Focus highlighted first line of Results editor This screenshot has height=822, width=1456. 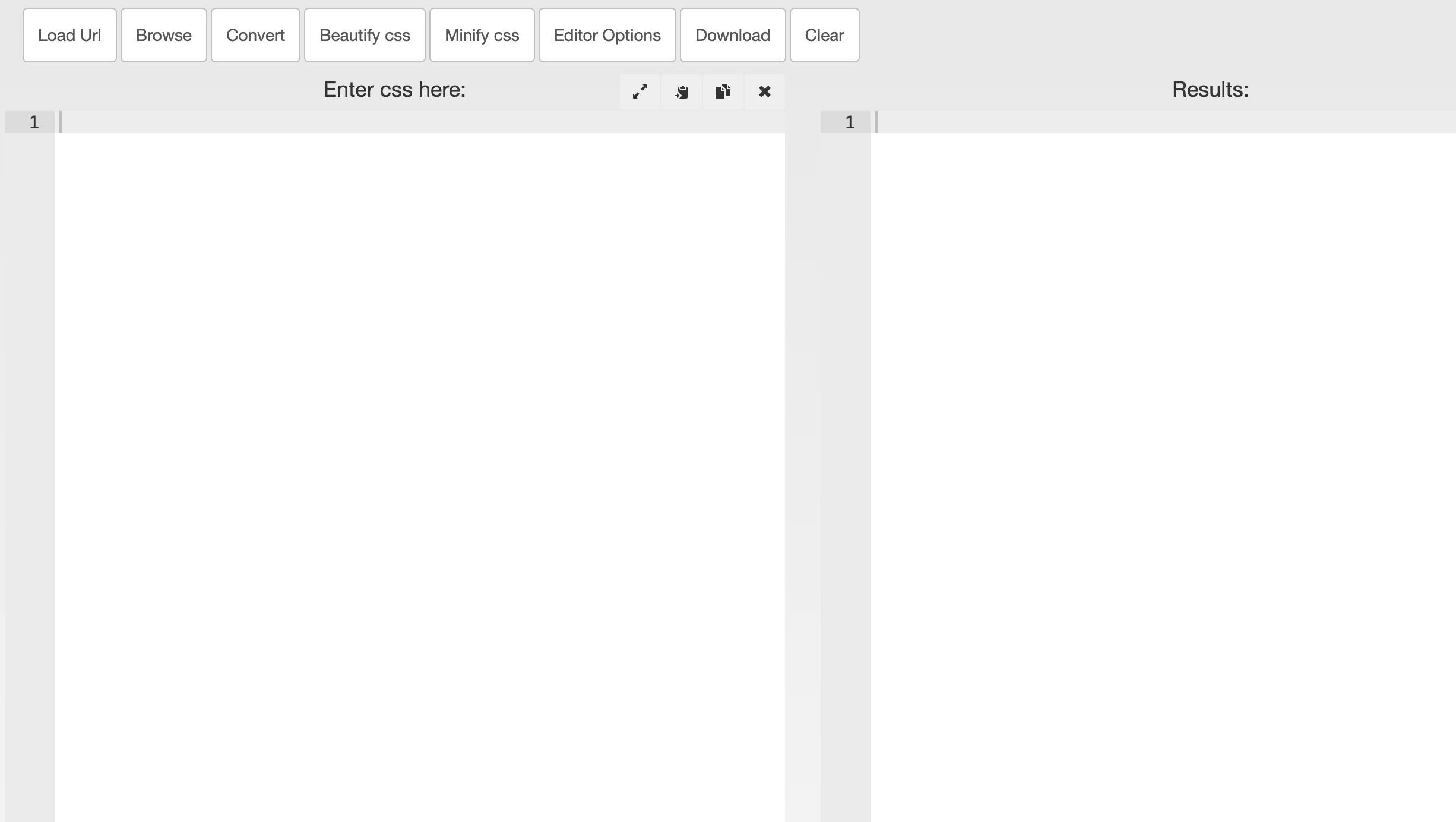pos(1158,122)
